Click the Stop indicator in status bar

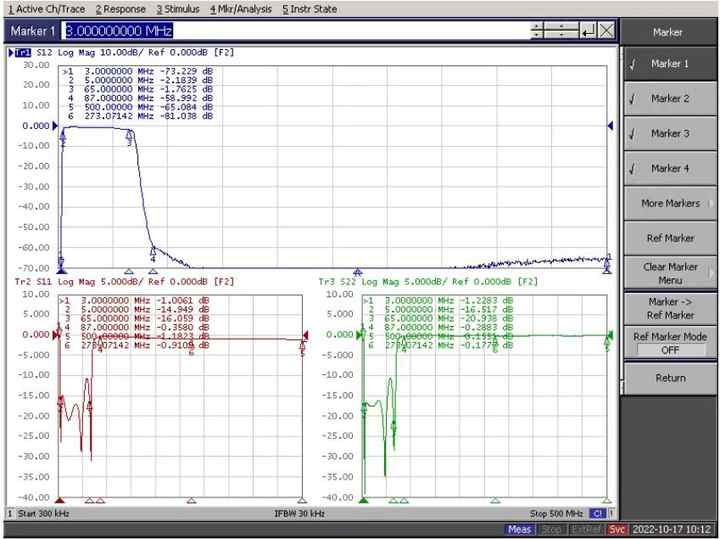tap(551, 529)
